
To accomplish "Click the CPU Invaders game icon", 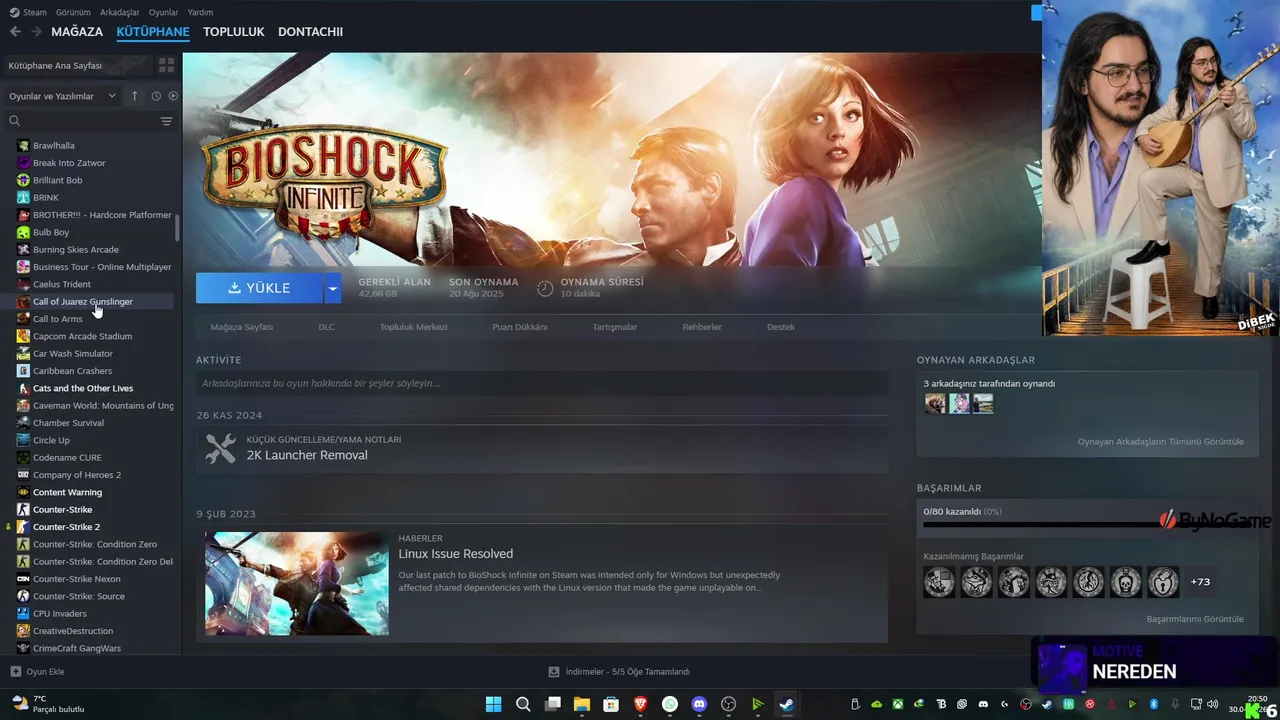I will click(x=23, y=613).
